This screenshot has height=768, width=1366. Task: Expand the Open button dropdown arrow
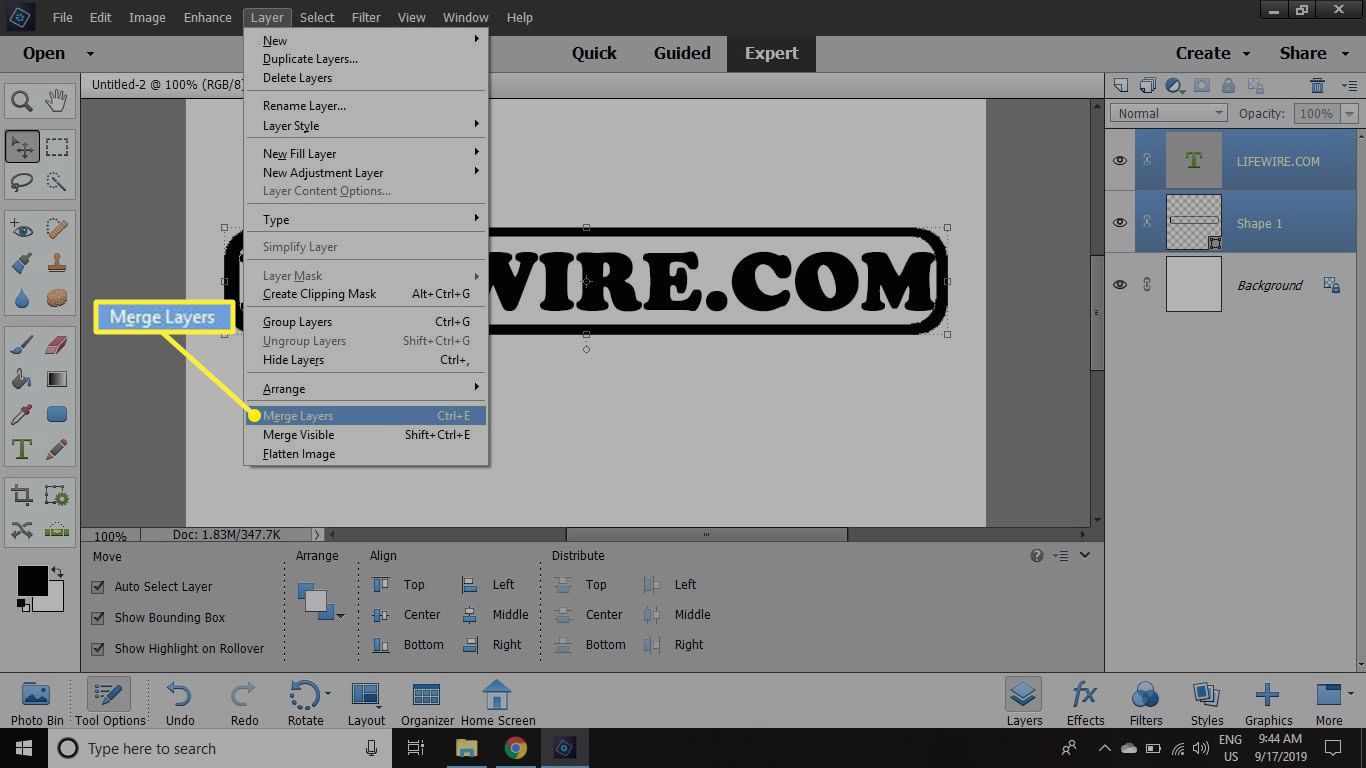(90, 54)
